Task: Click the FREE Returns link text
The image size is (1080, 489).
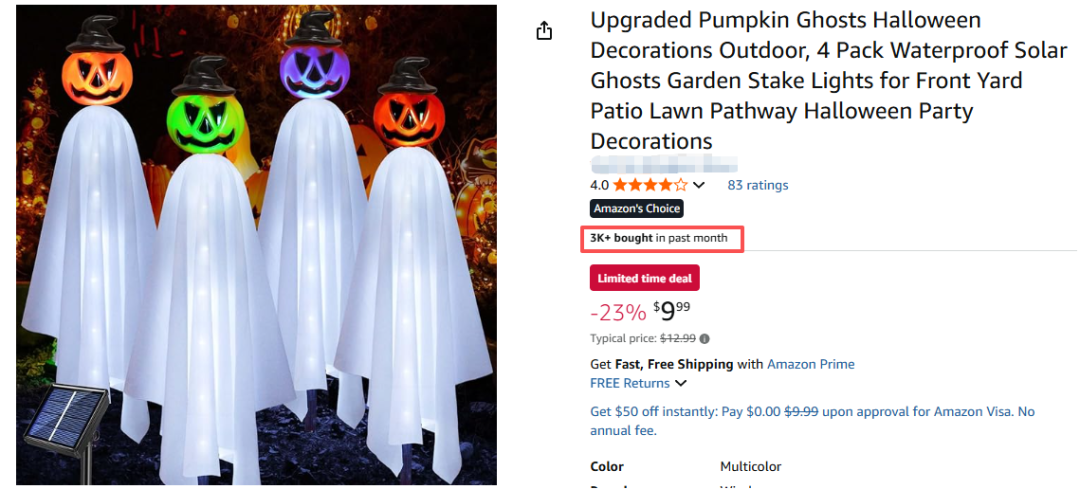Action: click(630, 383)
